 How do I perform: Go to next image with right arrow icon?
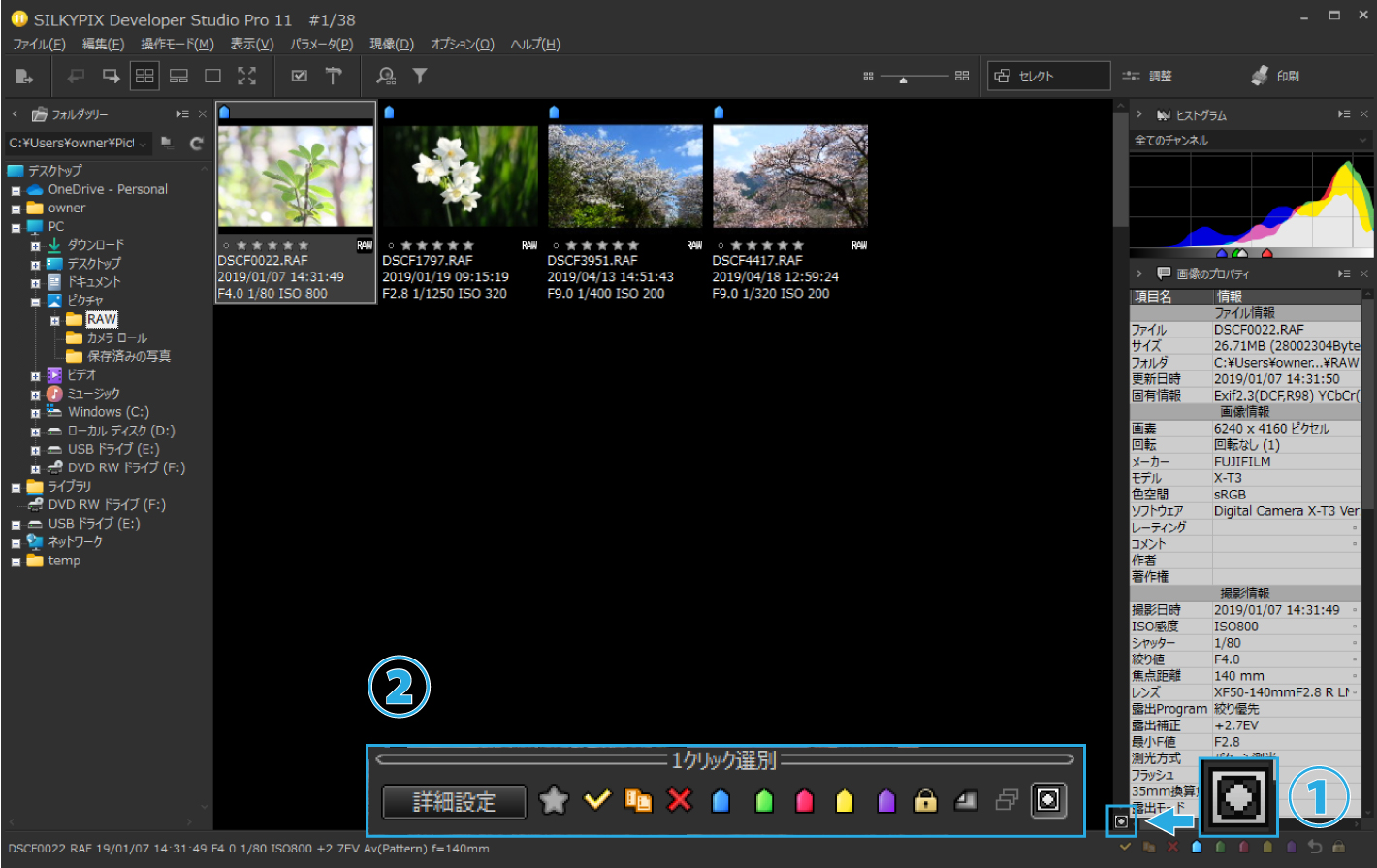[x=112, y=76]
